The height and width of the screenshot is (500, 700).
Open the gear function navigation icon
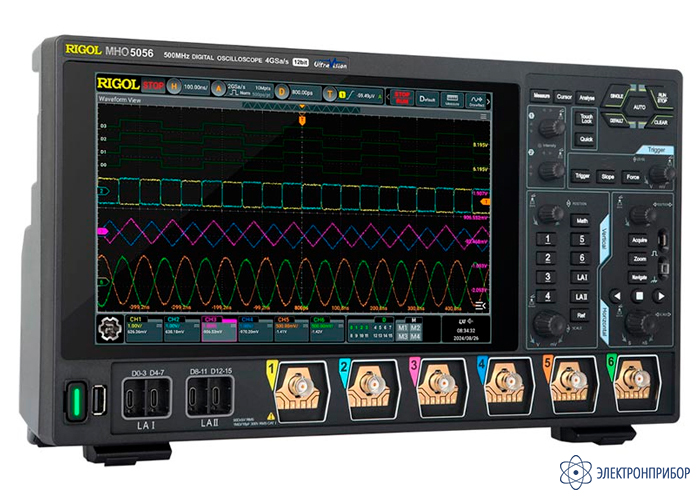point(110,329)
